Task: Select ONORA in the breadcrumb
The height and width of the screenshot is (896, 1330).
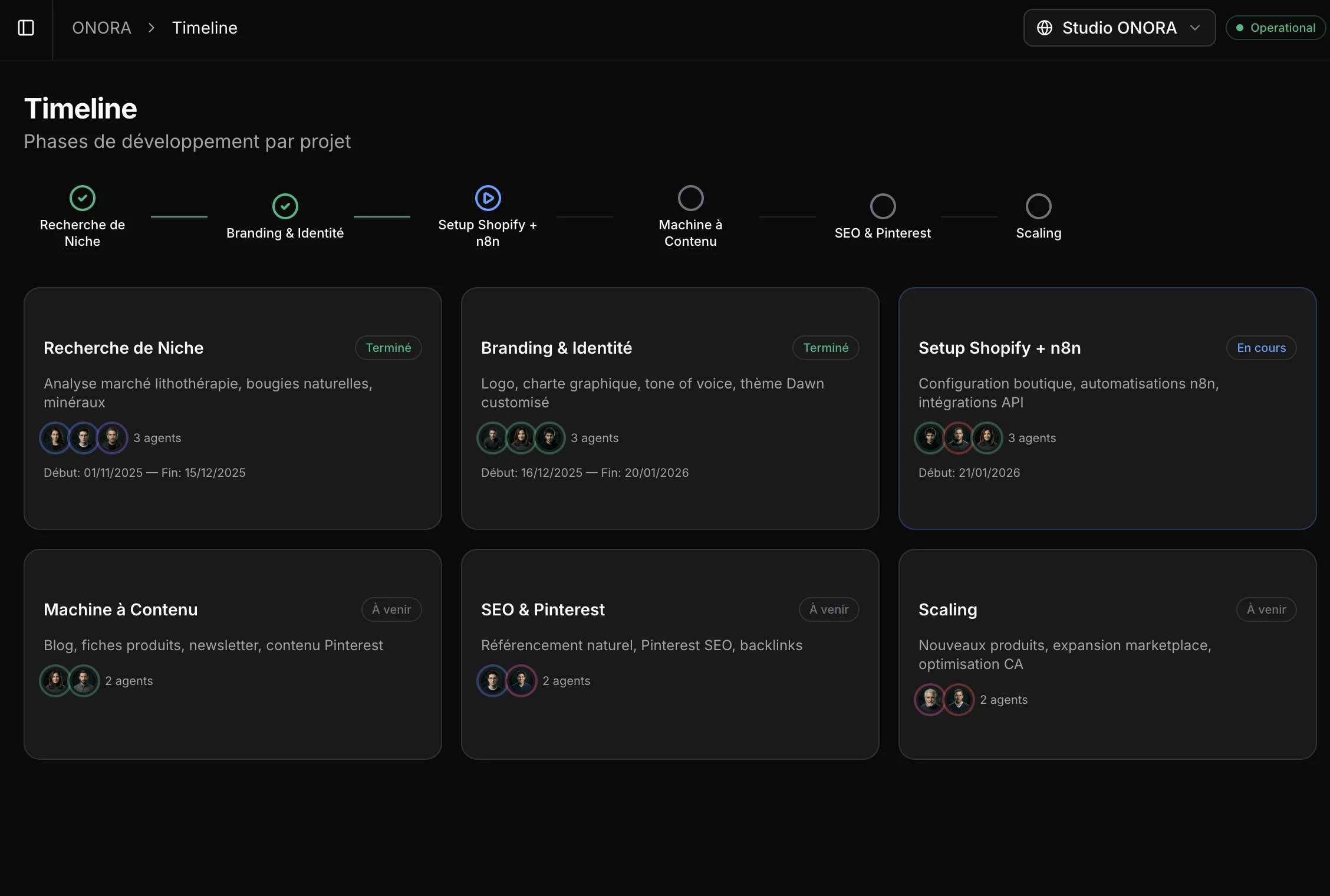Action: (101, 28)
